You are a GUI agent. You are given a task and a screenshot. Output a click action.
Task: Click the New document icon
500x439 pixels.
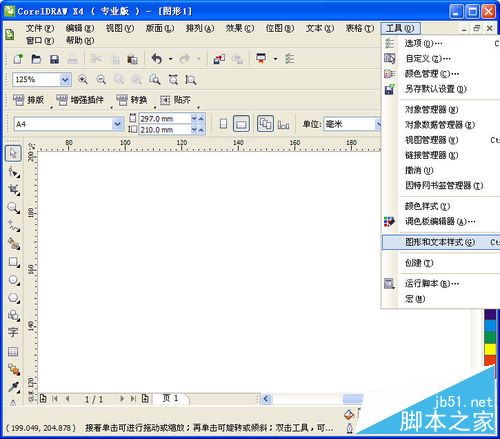(x=18, y=59)
